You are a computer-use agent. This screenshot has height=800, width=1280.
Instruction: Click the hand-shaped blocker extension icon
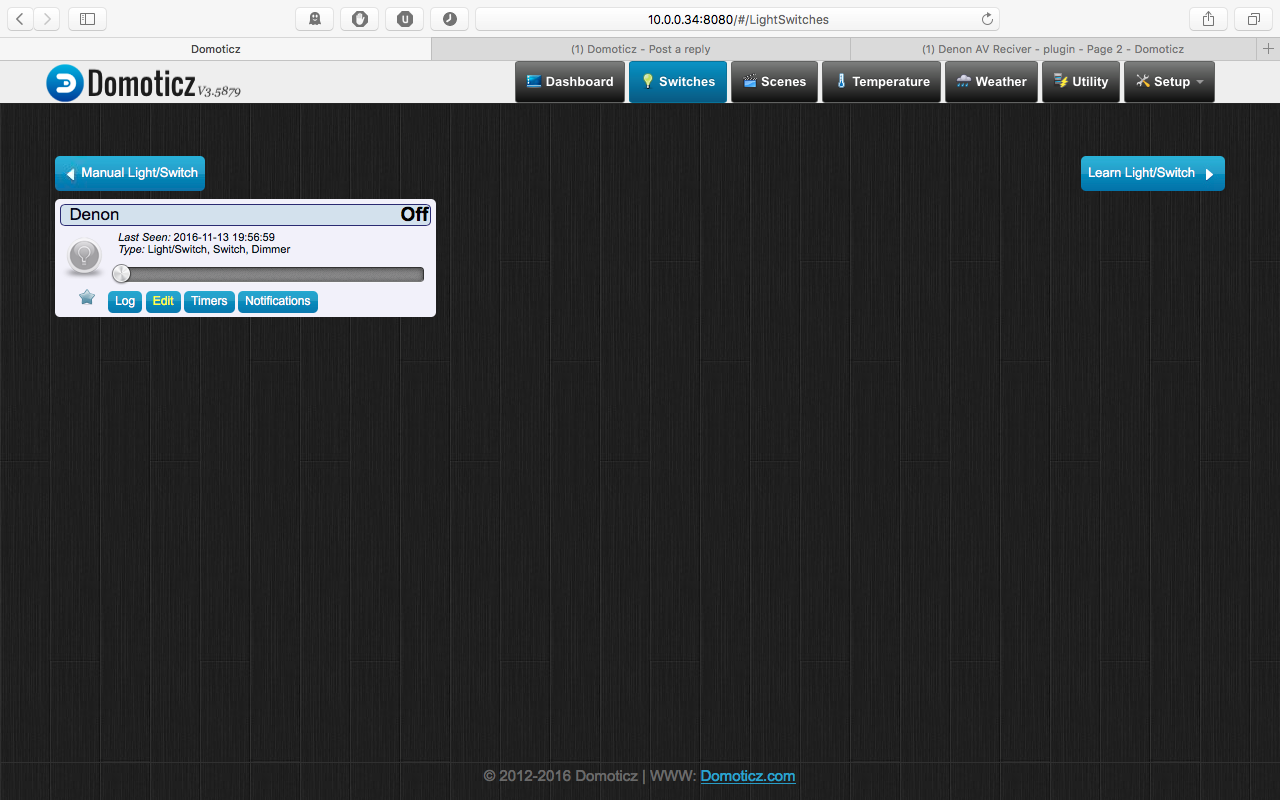point(359,19)
